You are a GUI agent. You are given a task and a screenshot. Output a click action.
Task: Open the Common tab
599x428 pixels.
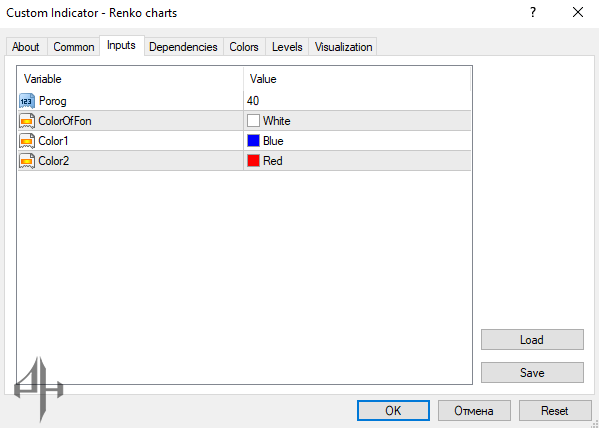[x=74, y=47]
